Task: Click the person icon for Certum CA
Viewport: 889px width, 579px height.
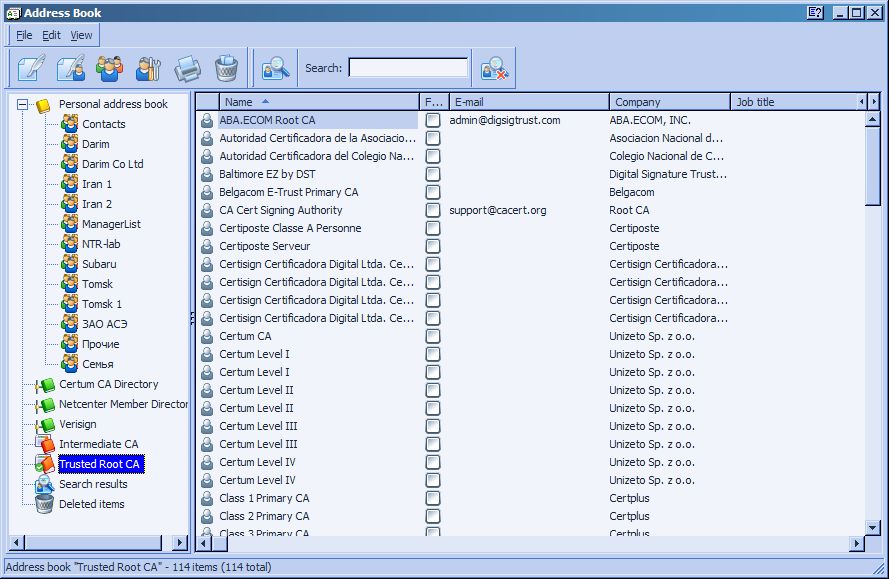Action: coord(208,336)
